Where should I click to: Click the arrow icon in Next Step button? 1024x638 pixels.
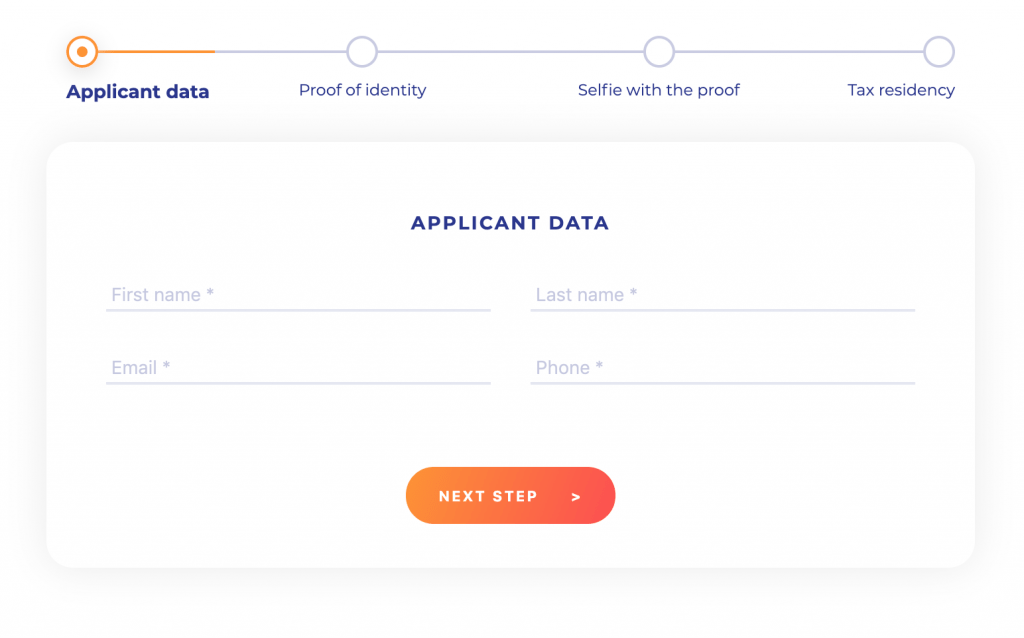(x=576, y=496)
